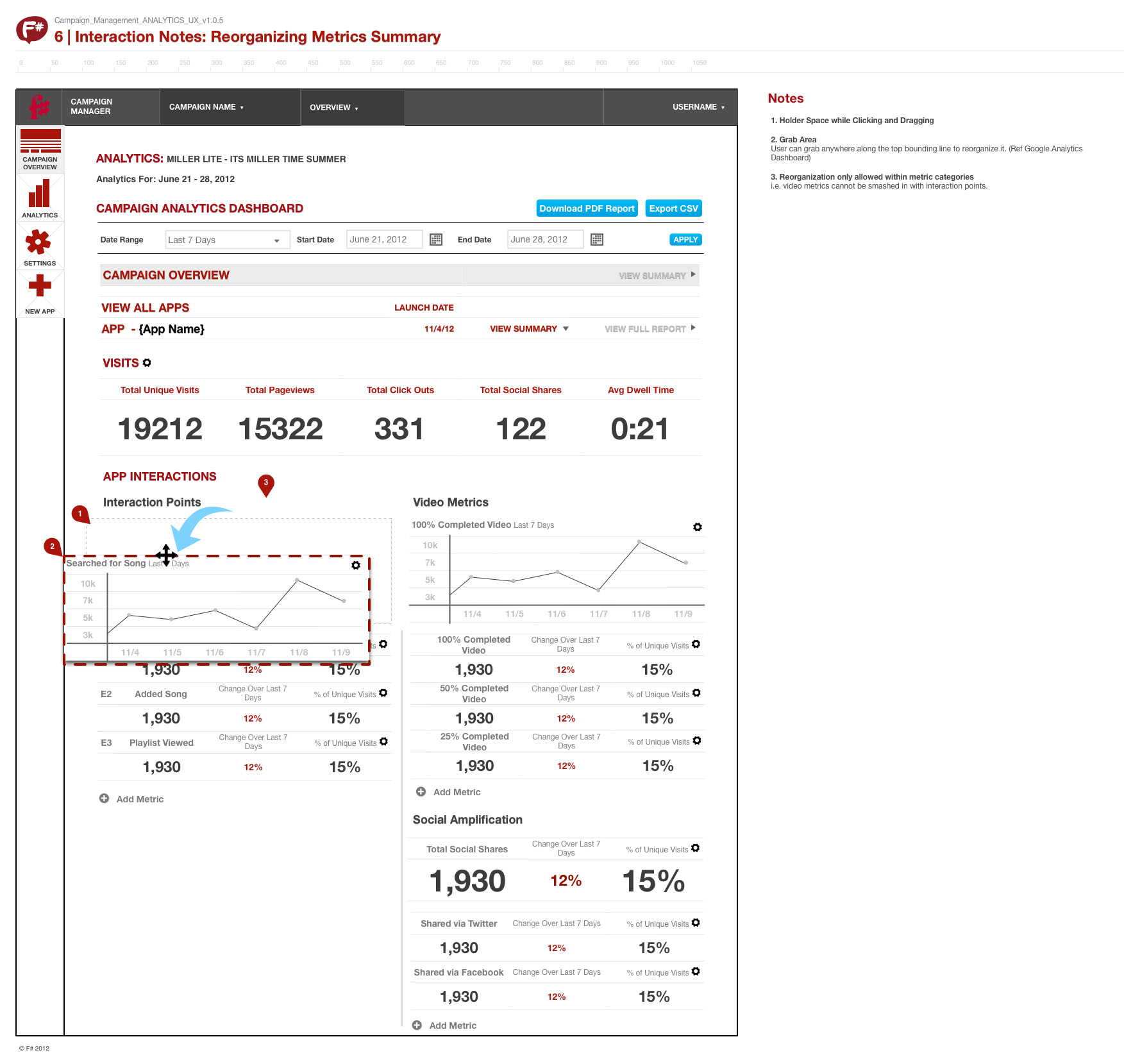Click gear icon next to VISITS heading

pyautogui.click(x=147, y=363)
